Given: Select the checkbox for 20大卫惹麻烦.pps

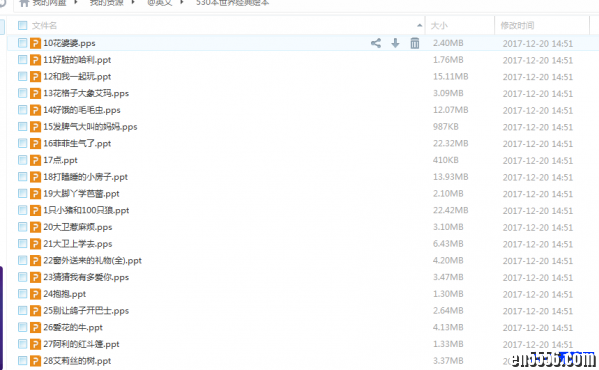Looking at the screenshot, I should (23, 227).
